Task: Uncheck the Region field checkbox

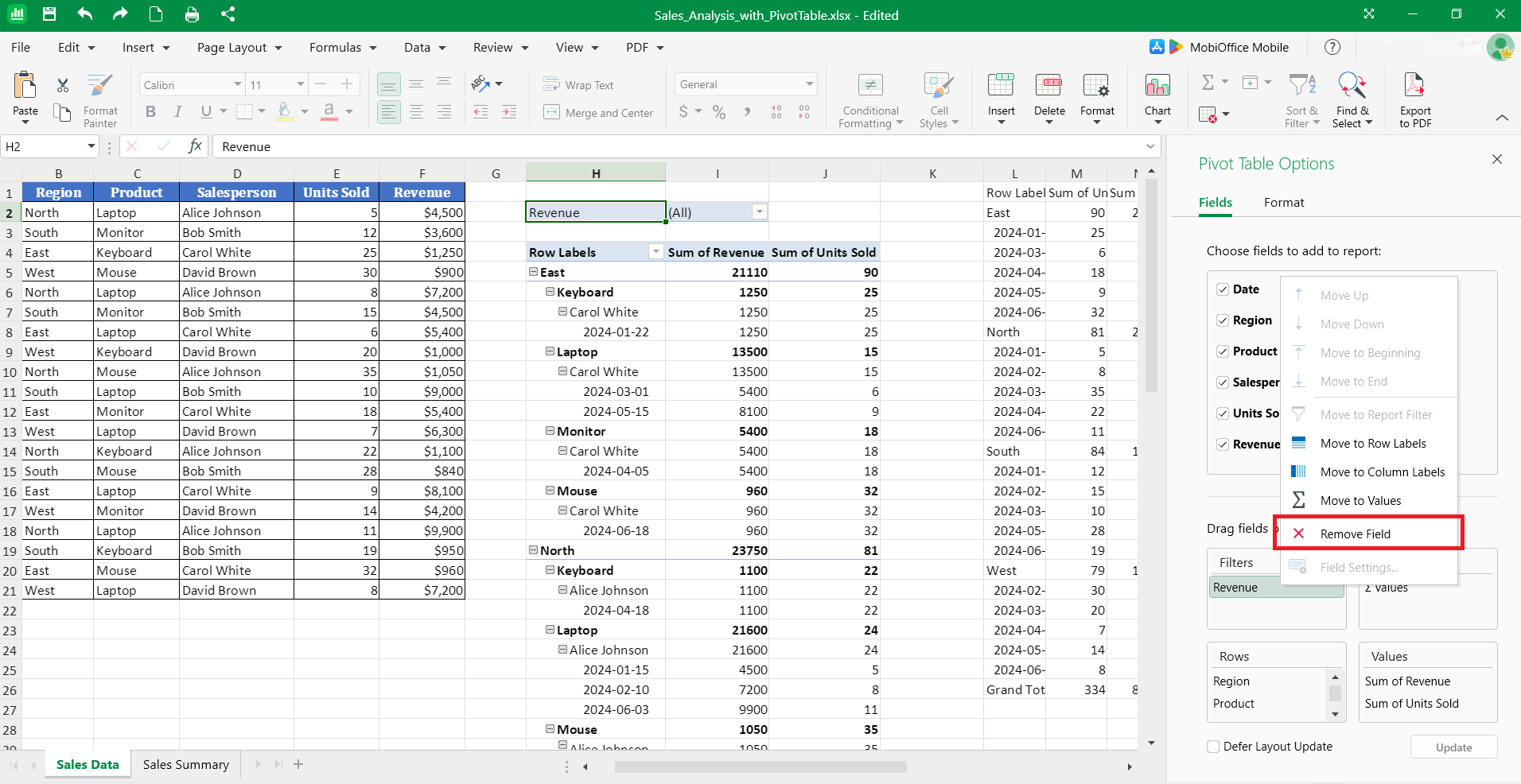Action: (x=1223, y=320)
